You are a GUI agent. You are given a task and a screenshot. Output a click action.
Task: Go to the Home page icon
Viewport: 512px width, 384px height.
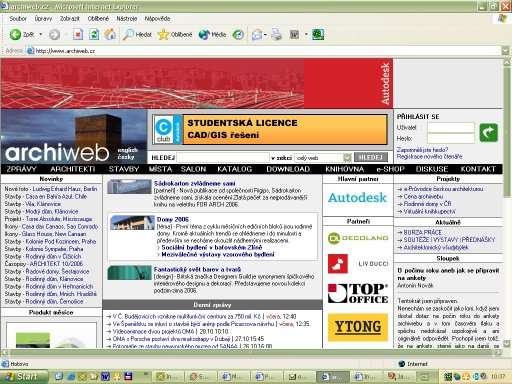point(110,34)
